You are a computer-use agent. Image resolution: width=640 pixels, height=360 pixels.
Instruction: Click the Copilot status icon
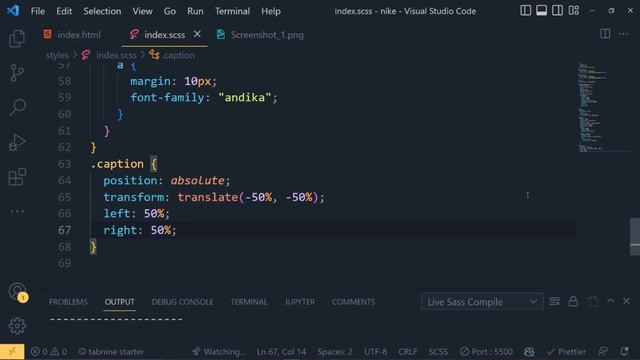529,351
